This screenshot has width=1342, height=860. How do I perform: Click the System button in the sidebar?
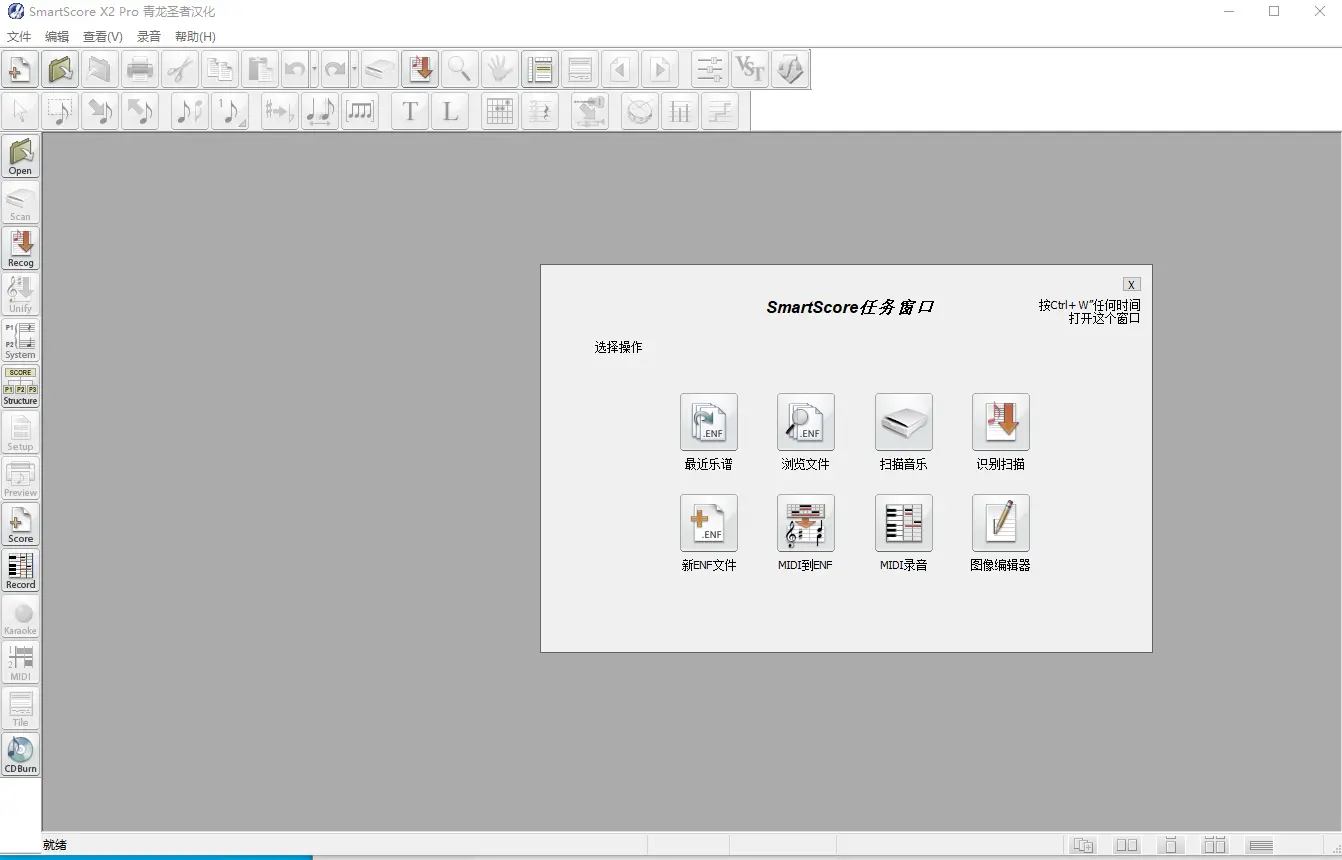(21, 341)
